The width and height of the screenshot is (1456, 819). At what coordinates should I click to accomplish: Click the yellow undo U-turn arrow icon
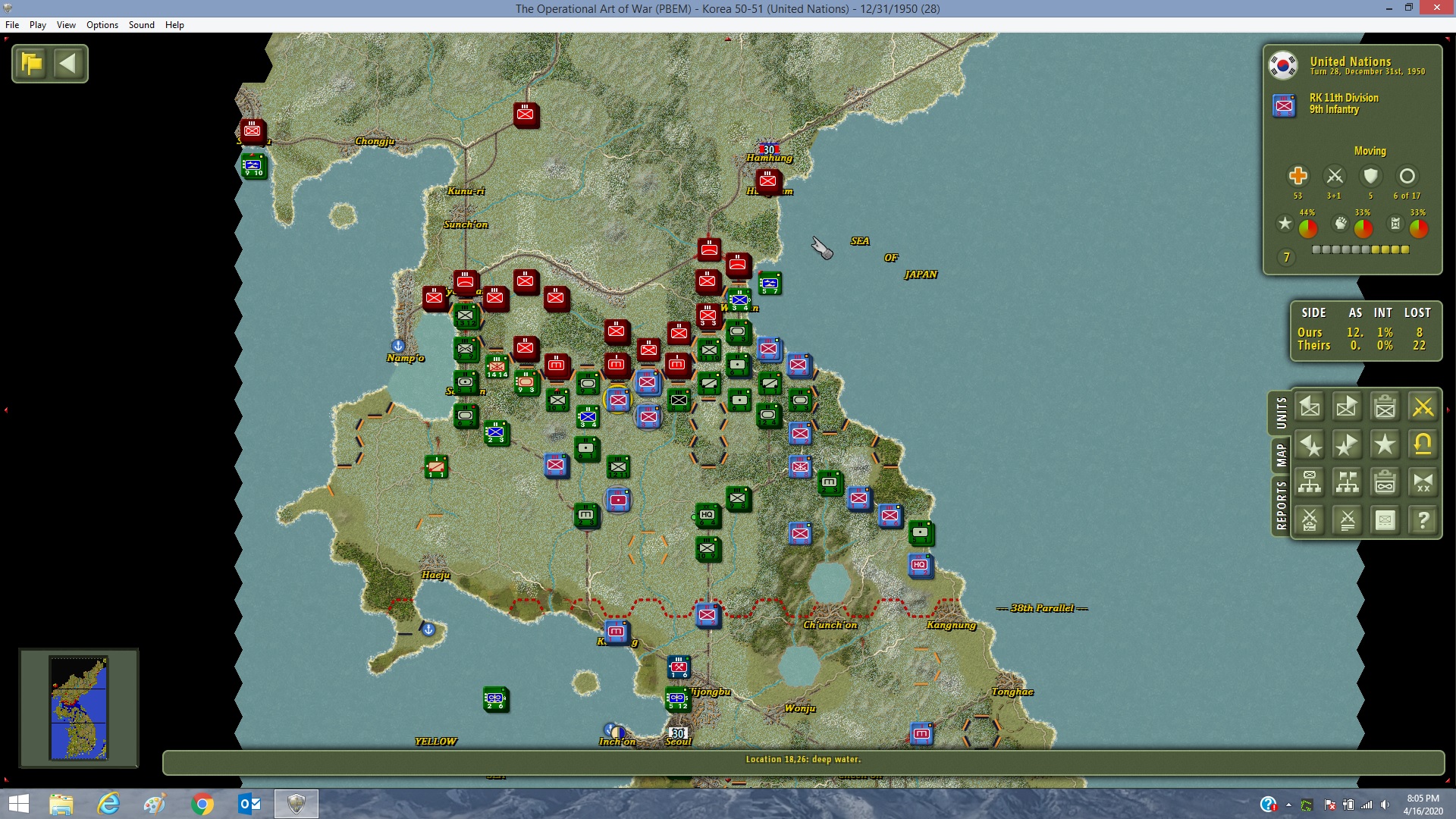pyautogui.click(x=1423, y=445)
